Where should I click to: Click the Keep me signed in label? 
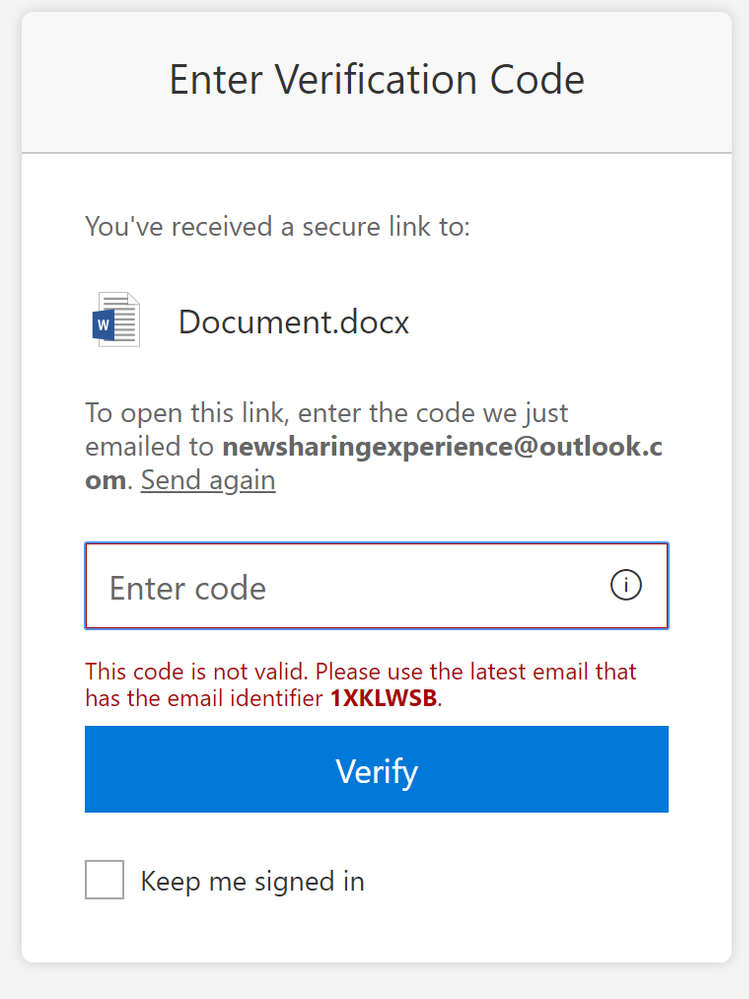click(x=252, y=881)
